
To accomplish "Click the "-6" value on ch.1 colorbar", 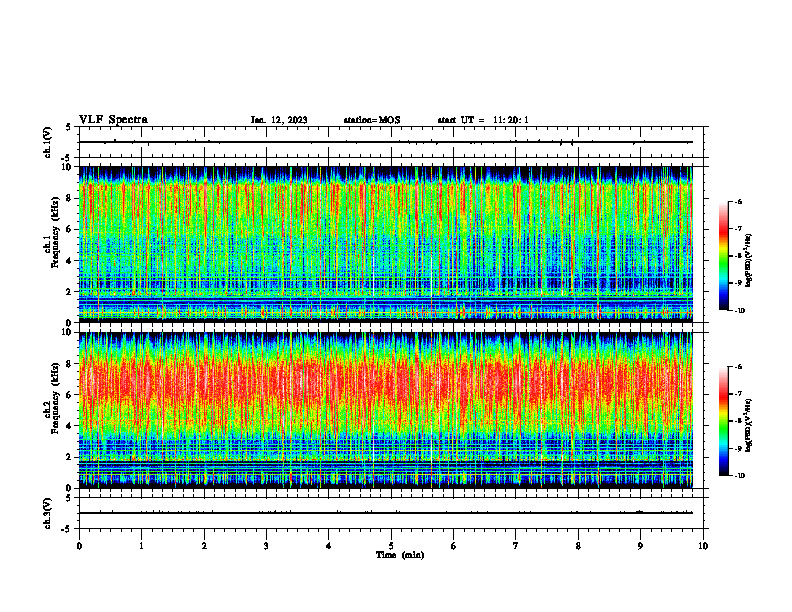I will coord(738,202).
